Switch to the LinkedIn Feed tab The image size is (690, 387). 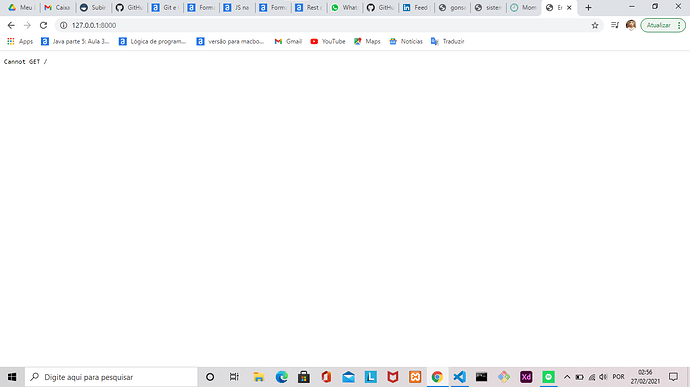[x=416, y=7]
